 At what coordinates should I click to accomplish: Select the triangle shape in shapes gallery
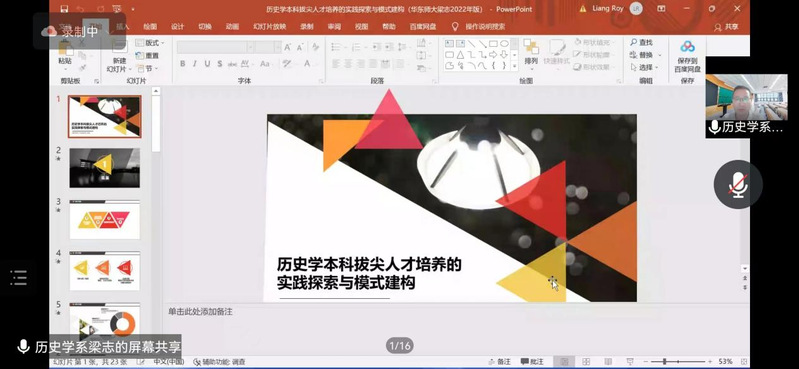[460, 55]
